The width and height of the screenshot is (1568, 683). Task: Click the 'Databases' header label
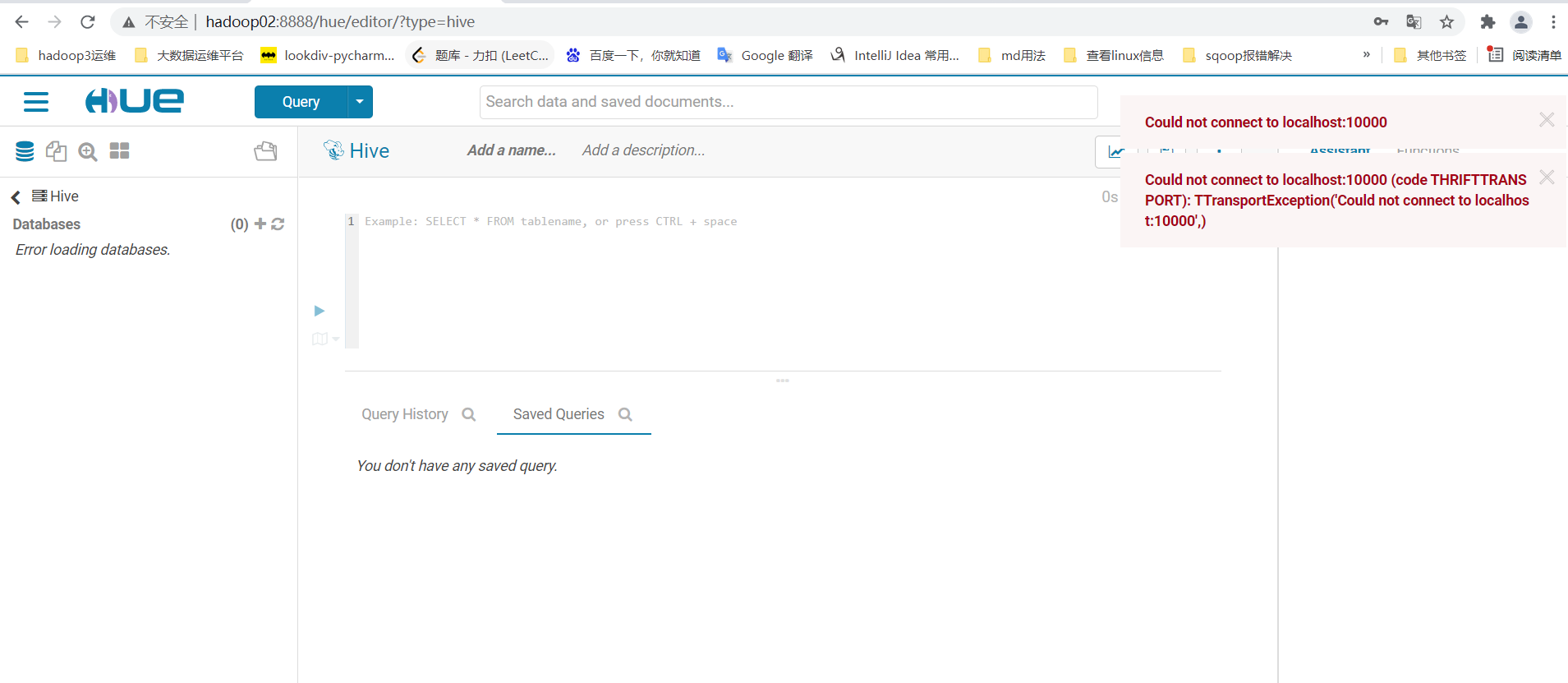(47, 224)
